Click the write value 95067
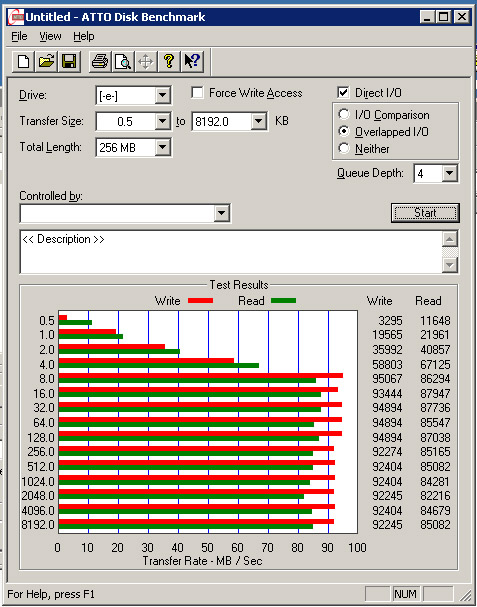The height and width of the screenshot is (607, 477). [387, 379]
